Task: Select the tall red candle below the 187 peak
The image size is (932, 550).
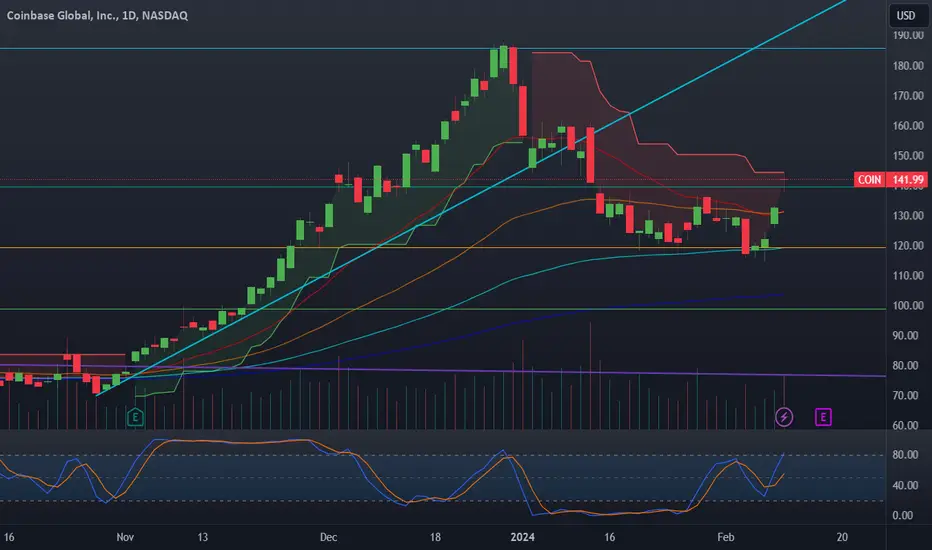Action: (522, 111)
